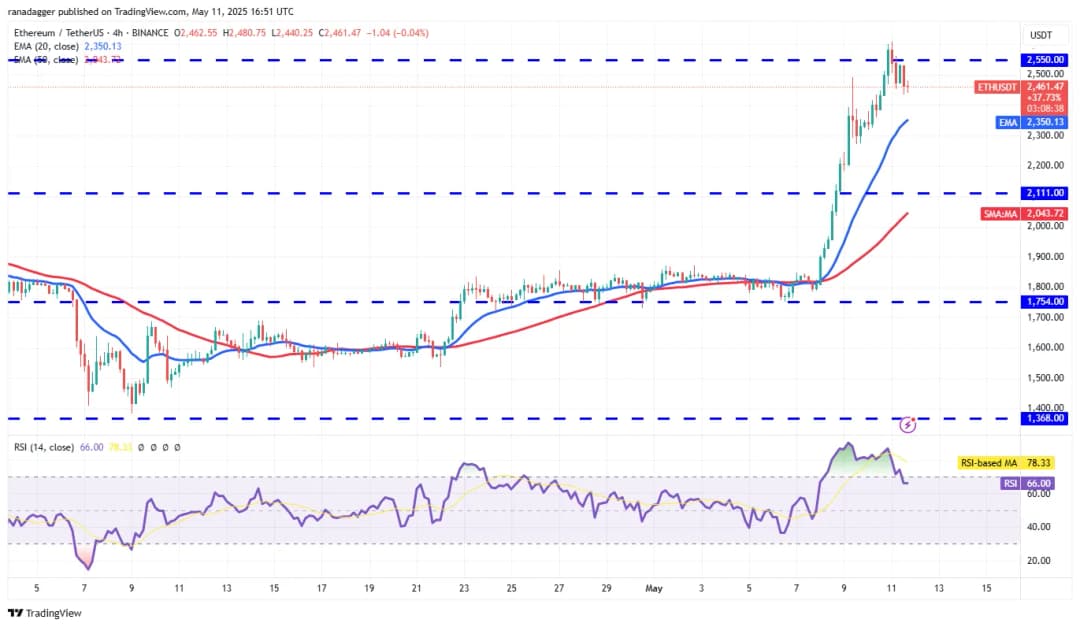Screen dimensions: 1080x627
Task: Click the blue EMA price scale label
Action: tap(1006, 122)
